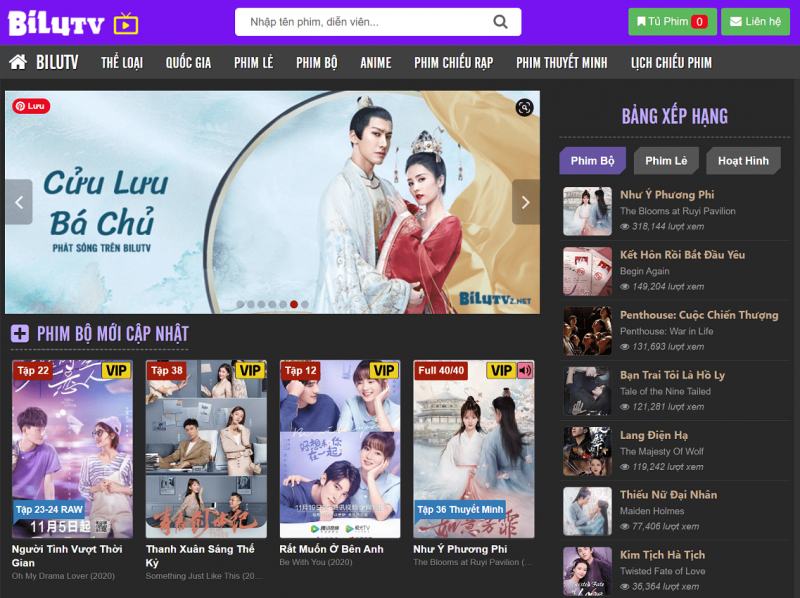The height and width of the screenshot is (598, 800).
Task: Switch to the Phim Lẻ ranking tab
Action: (665, 161)
